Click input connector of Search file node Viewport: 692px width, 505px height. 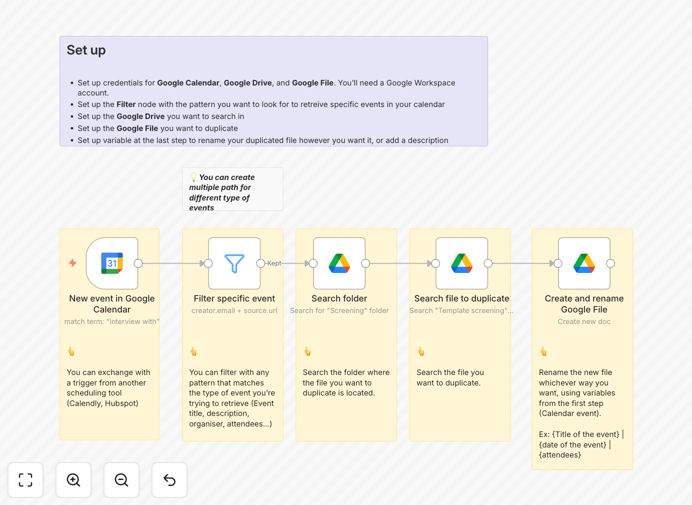[x=436, y=264]
